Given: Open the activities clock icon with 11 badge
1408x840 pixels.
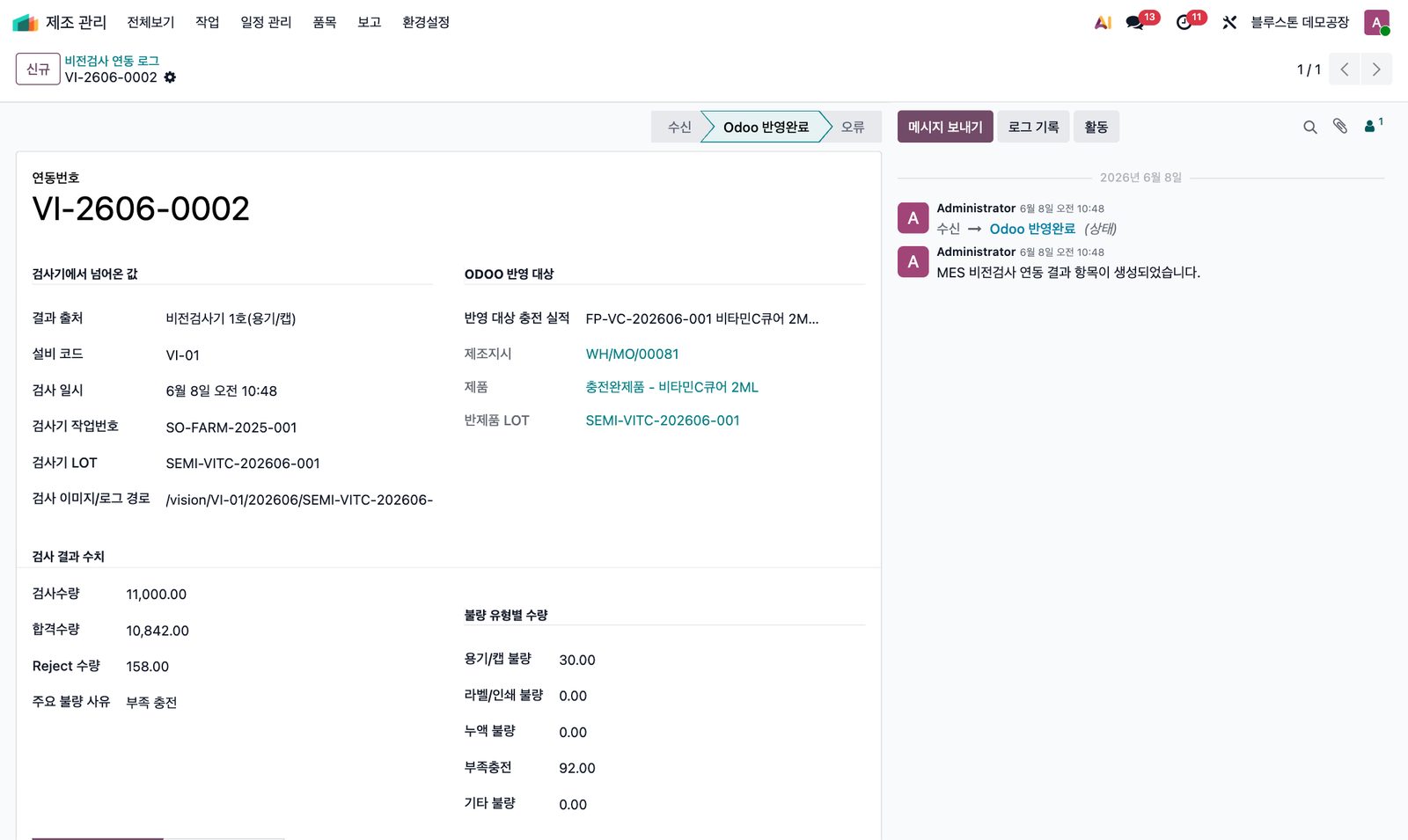Looking at the screenshot, I should pyautogui.click(x=1184, y=23).
